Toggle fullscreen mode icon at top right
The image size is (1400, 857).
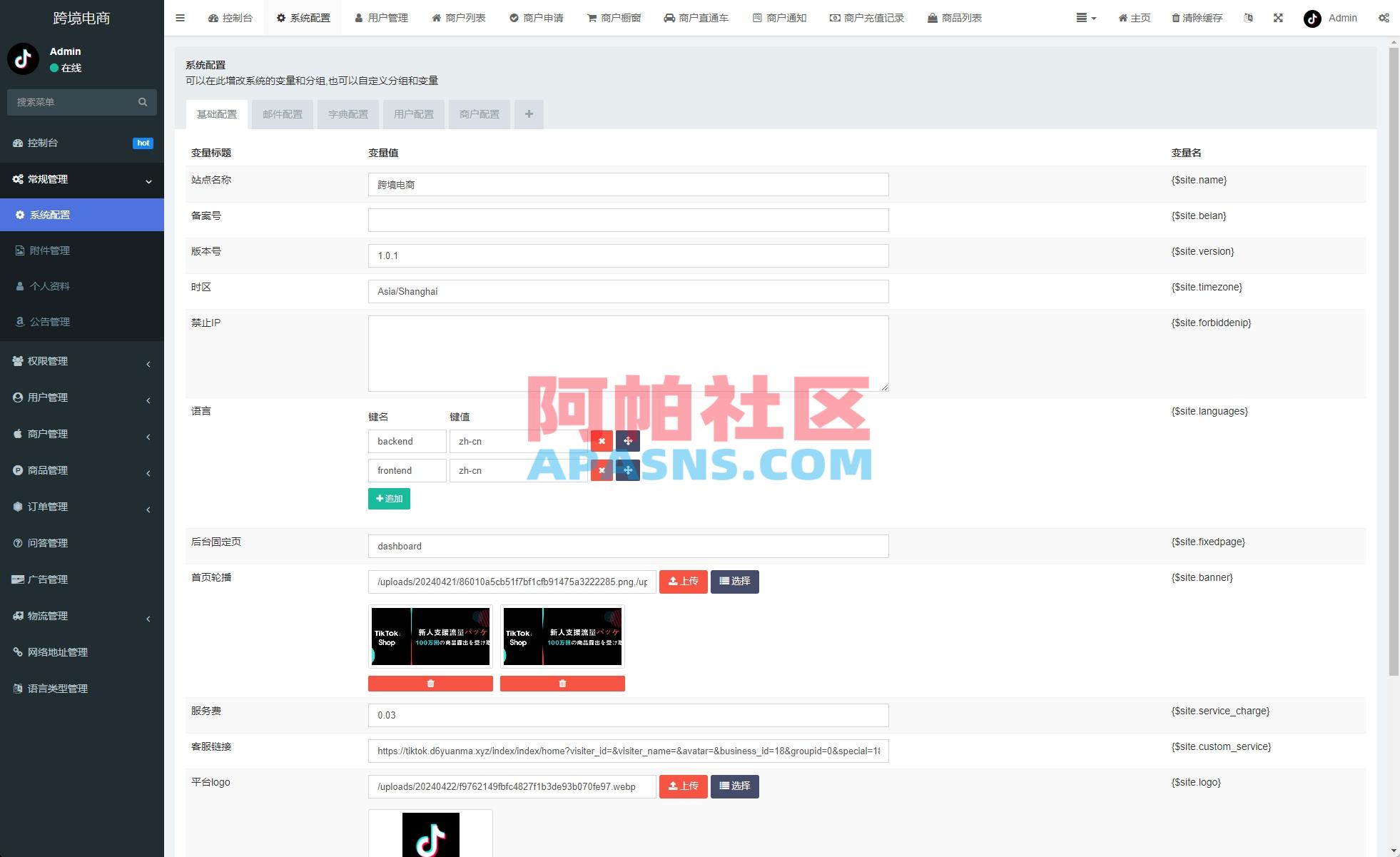(x=1278, y=18)
